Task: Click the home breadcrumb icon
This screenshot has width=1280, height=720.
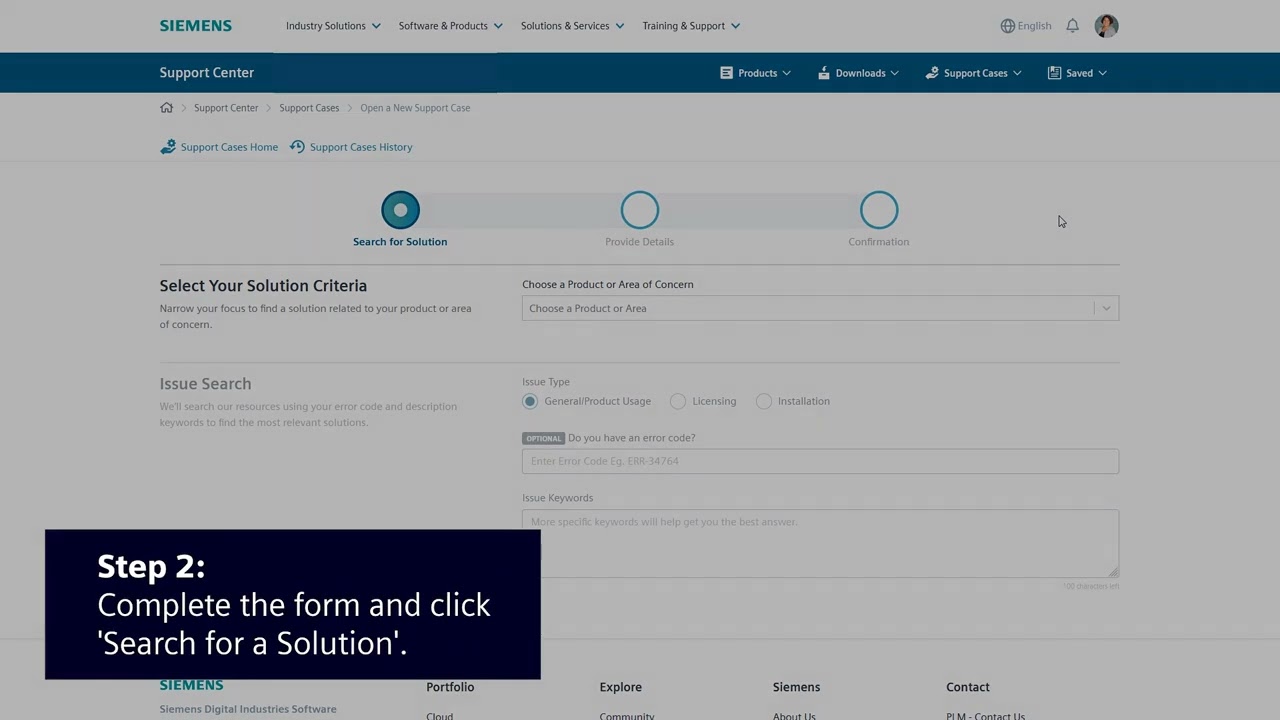Action: [x=166, y=108]
